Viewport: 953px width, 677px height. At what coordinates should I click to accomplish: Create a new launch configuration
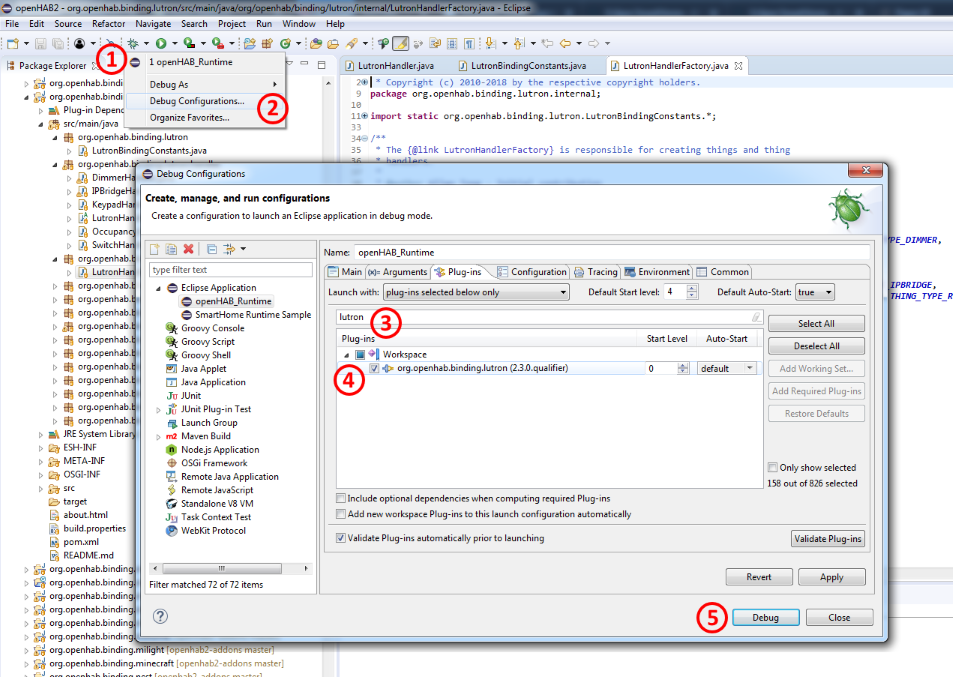tap(155, 248)
